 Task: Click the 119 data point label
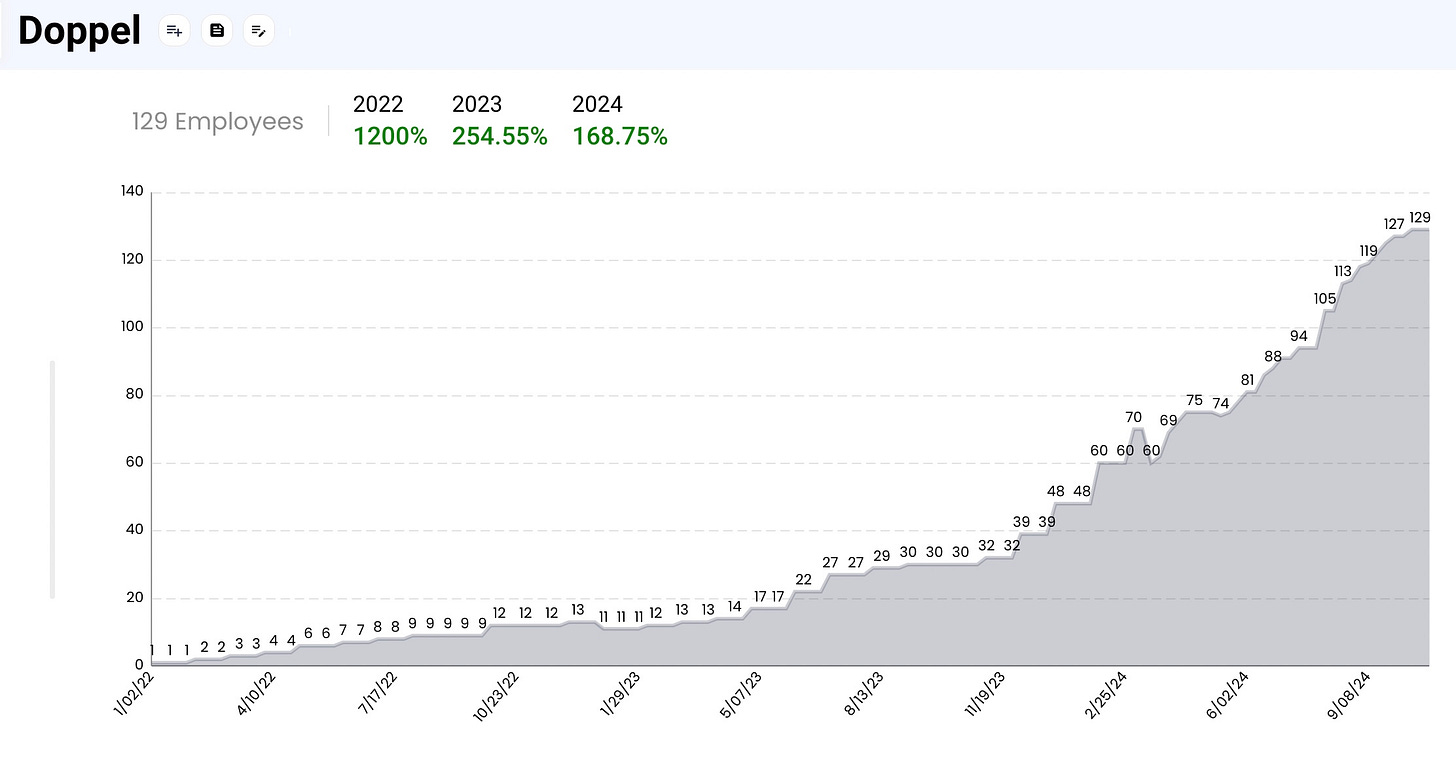click(1369, 251)
